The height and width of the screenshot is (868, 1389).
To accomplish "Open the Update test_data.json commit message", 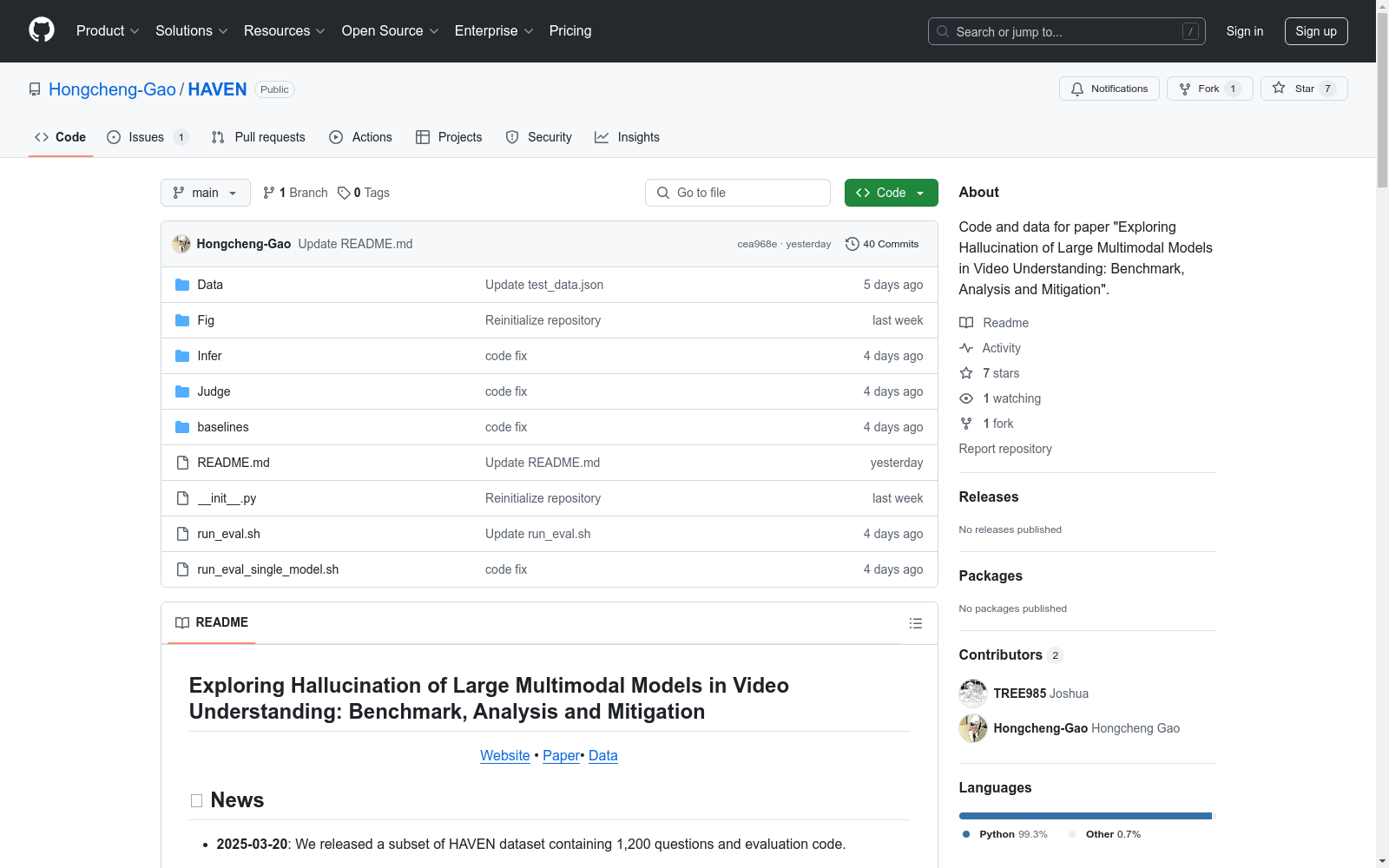I will click(x=544, y=285).
